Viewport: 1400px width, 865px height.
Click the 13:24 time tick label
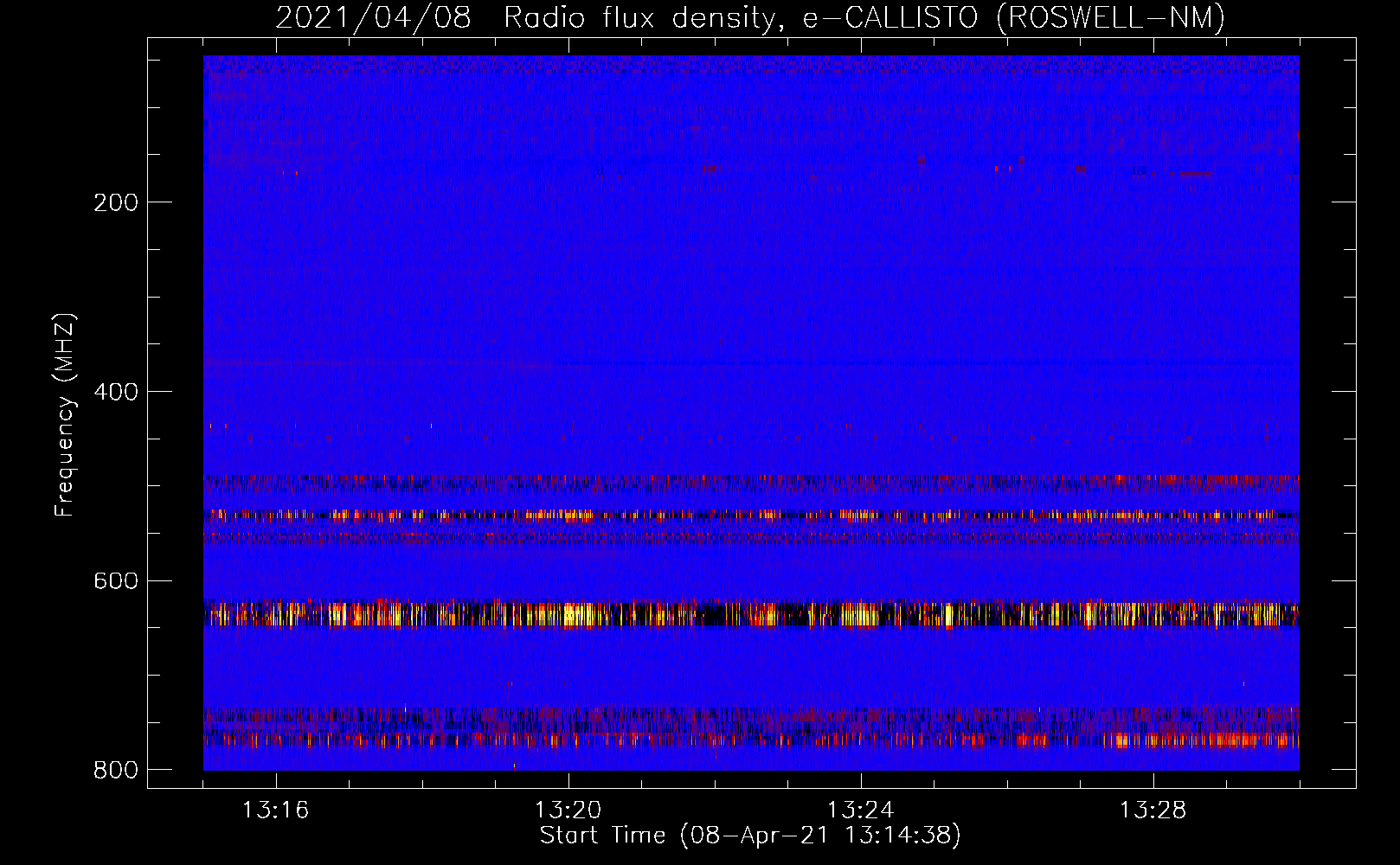pos(860,811)
